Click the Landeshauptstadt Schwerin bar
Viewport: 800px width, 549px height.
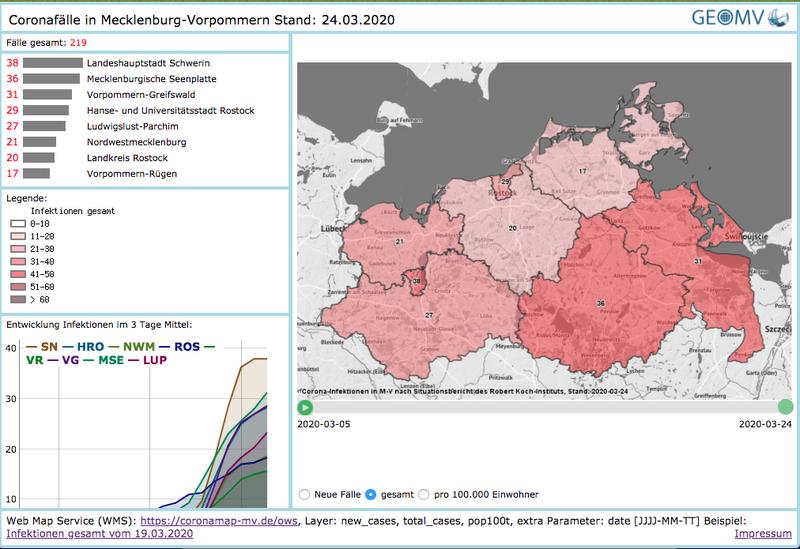click(53, 63)
